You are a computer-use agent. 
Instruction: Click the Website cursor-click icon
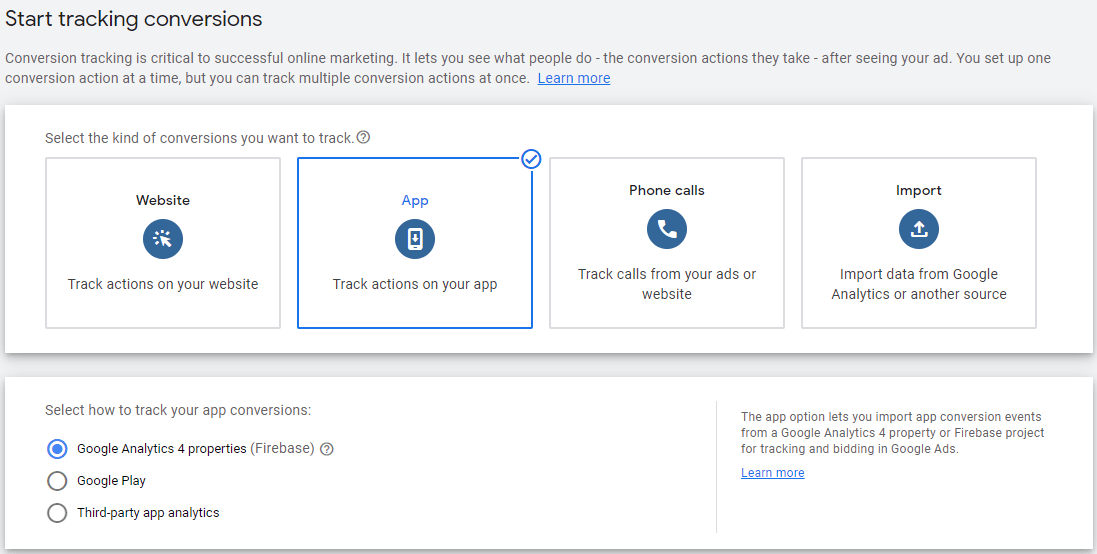163,239
